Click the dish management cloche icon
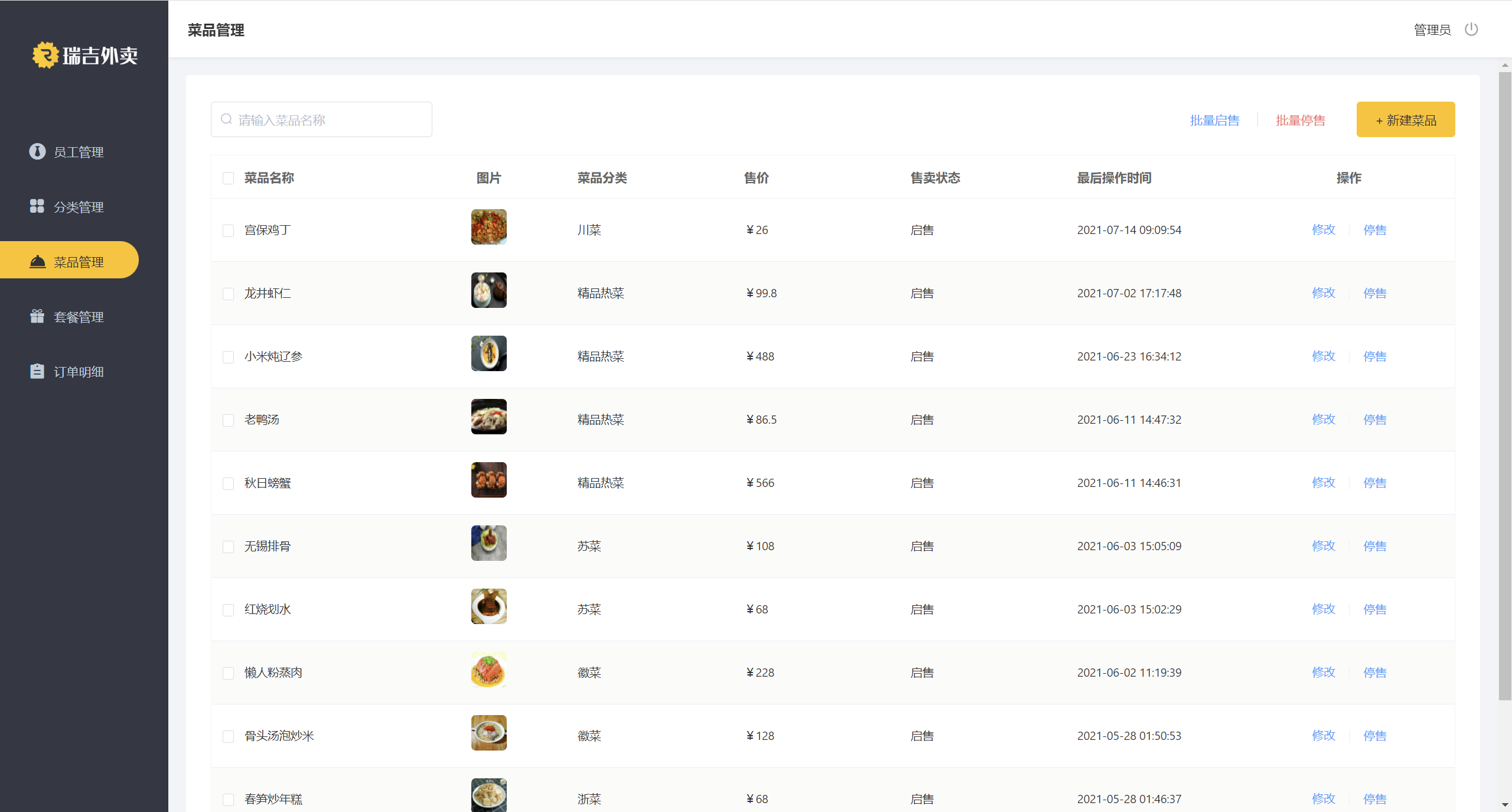Screen dimensions: 1512x812 click(x=37, y=261)
